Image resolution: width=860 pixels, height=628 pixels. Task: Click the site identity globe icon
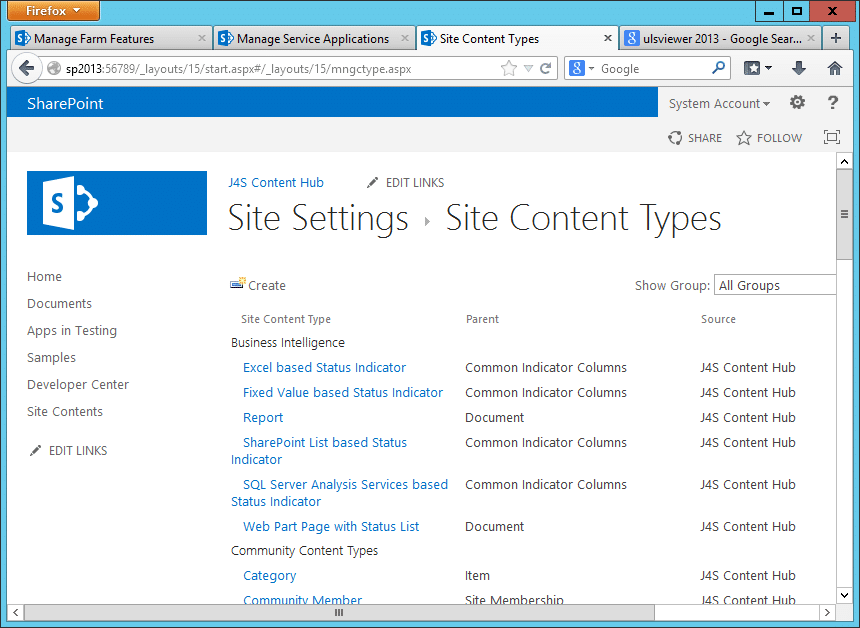[x=54, y=69]
